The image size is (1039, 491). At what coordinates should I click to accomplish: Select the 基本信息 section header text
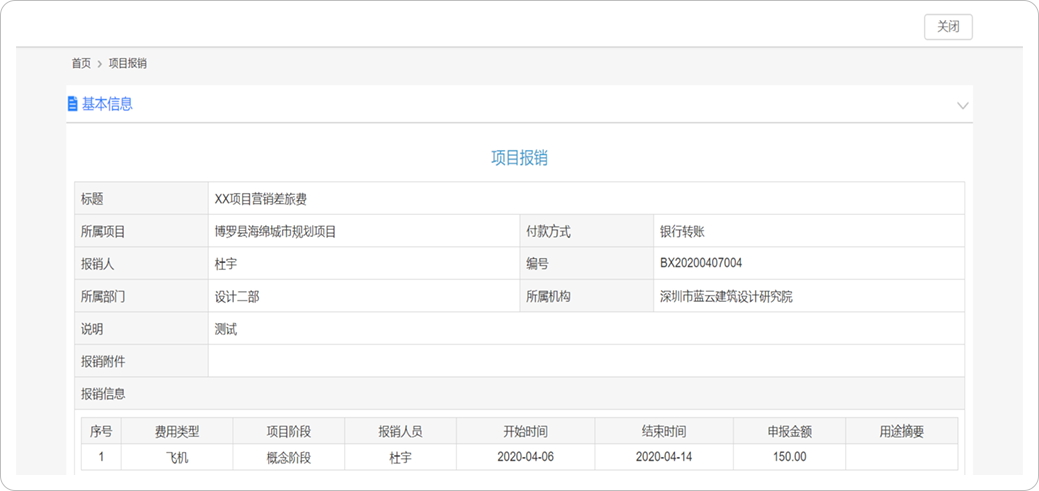point(107,104)
